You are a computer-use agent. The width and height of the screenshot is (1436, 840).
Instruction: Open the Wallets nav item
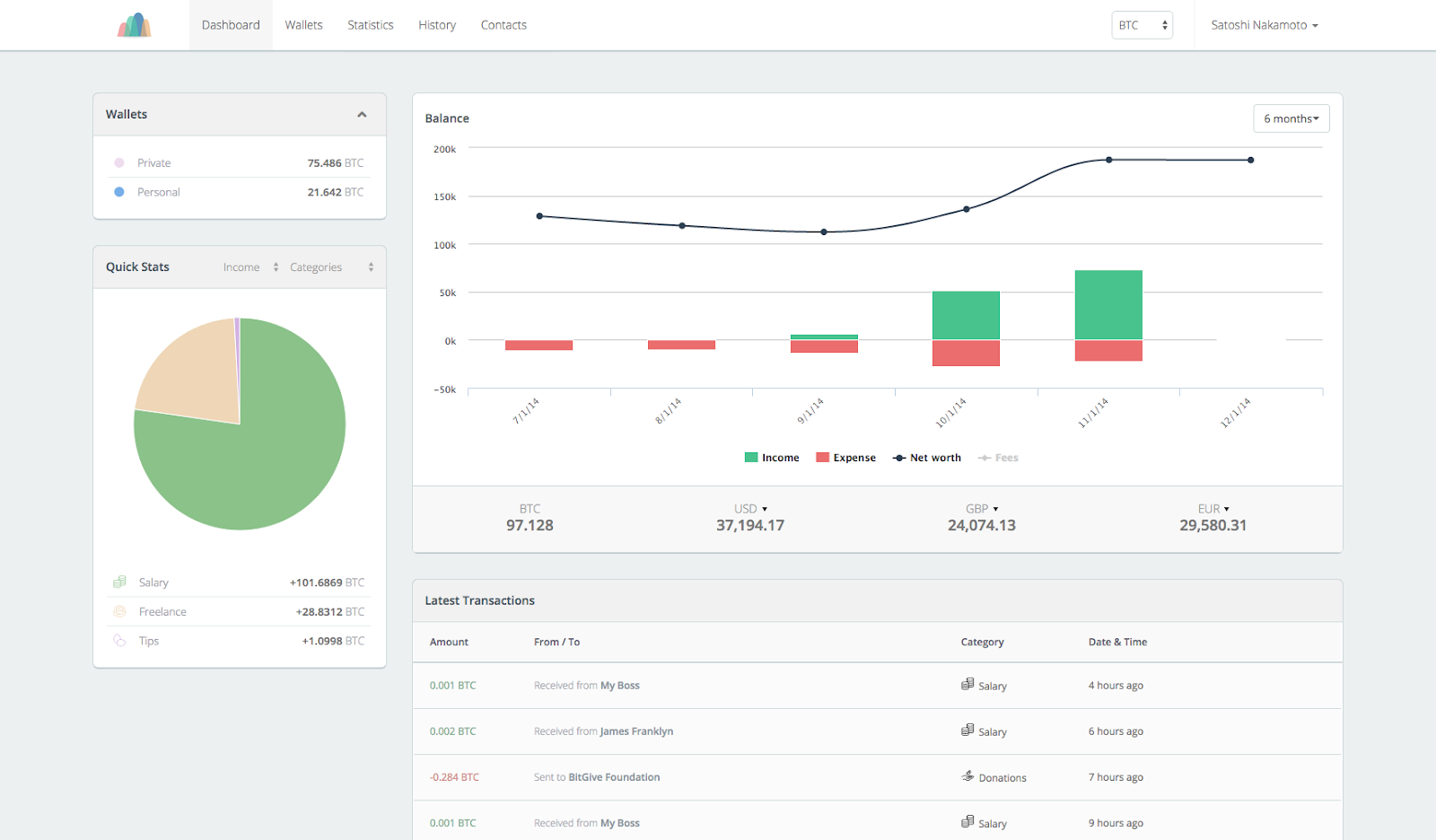303,25
